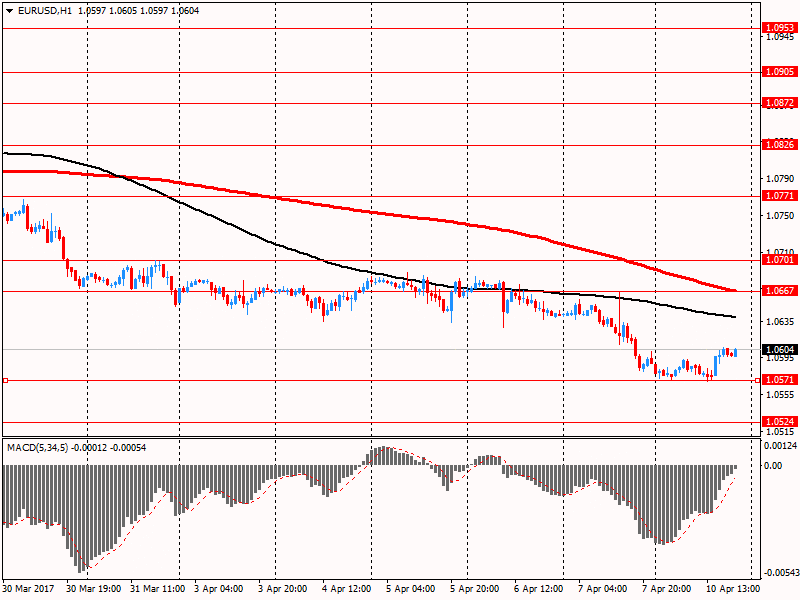Viewport: 800px width, 600px height.
Task: Click the current price 1.0604 label
Action: point(780,349)
